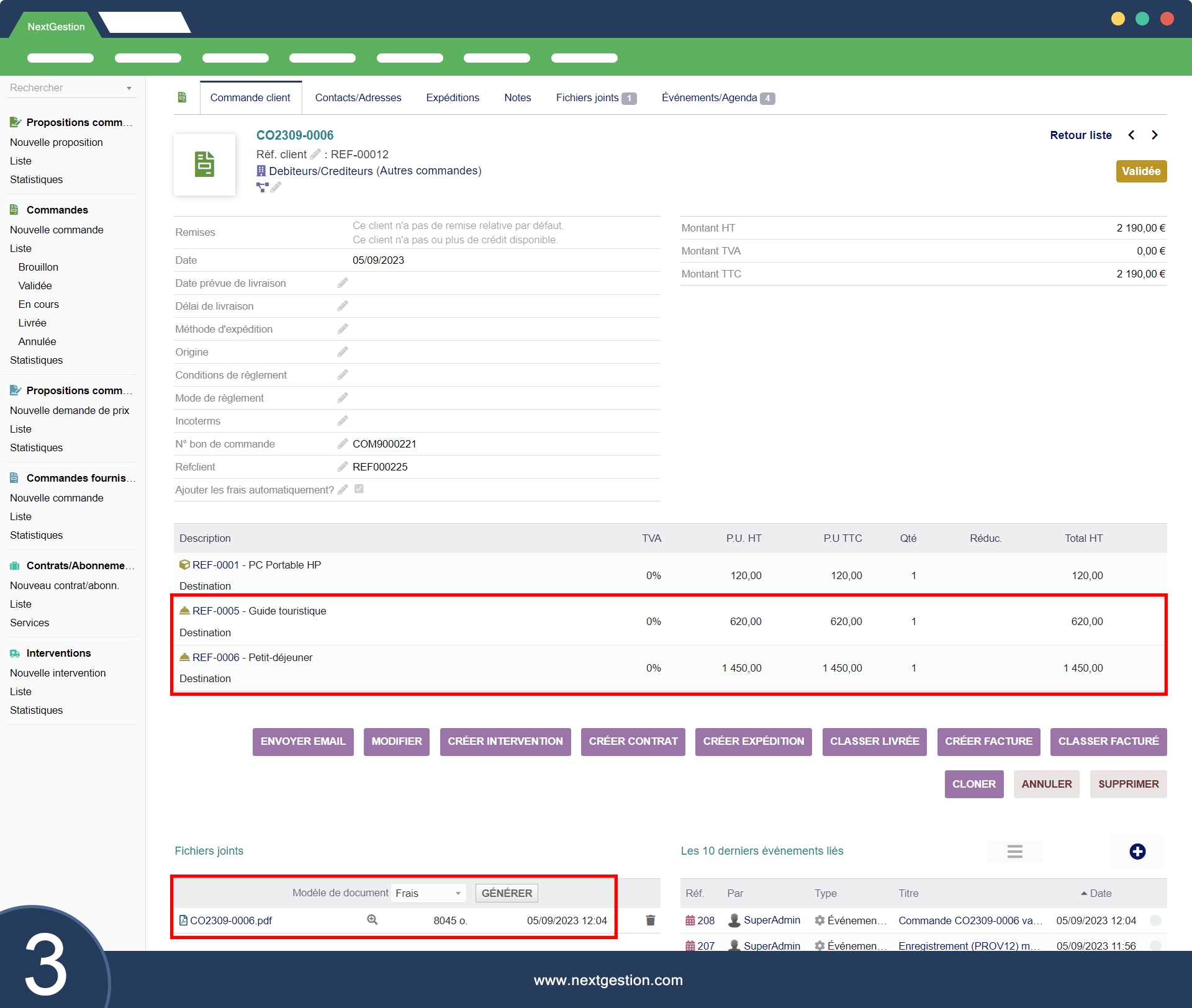Expand the Rechercher dropdown arrow
Viewport: 1192px width, 1008px height.
click(x=129, y=88)
